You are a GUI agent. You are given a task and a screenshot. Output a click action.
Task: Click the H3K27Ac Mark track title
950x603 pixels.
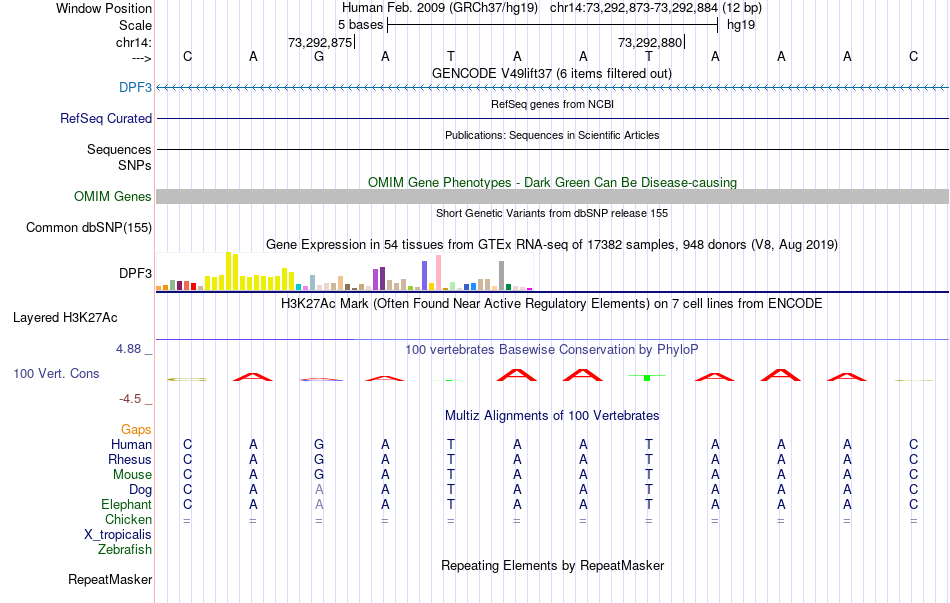click(552, 303)
